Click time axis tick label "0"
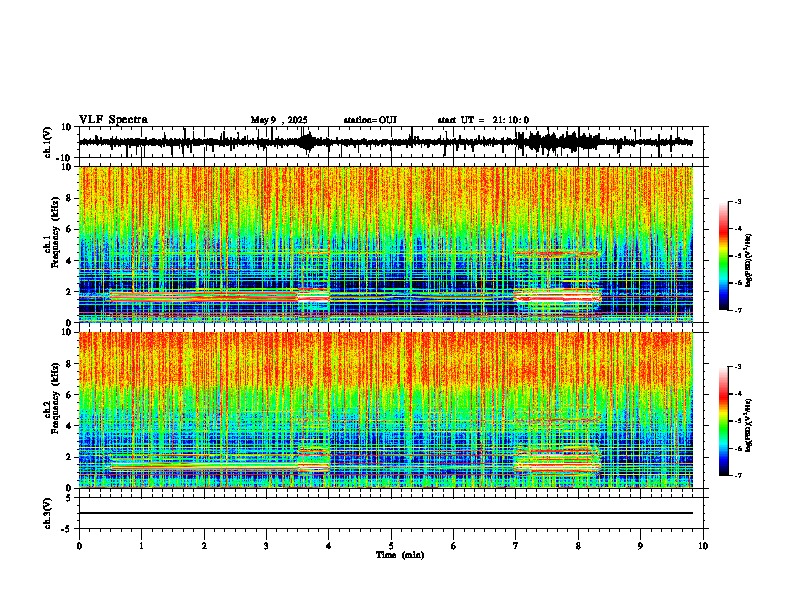792x612 pixels. pyautogui.click(x=79, y=546)
